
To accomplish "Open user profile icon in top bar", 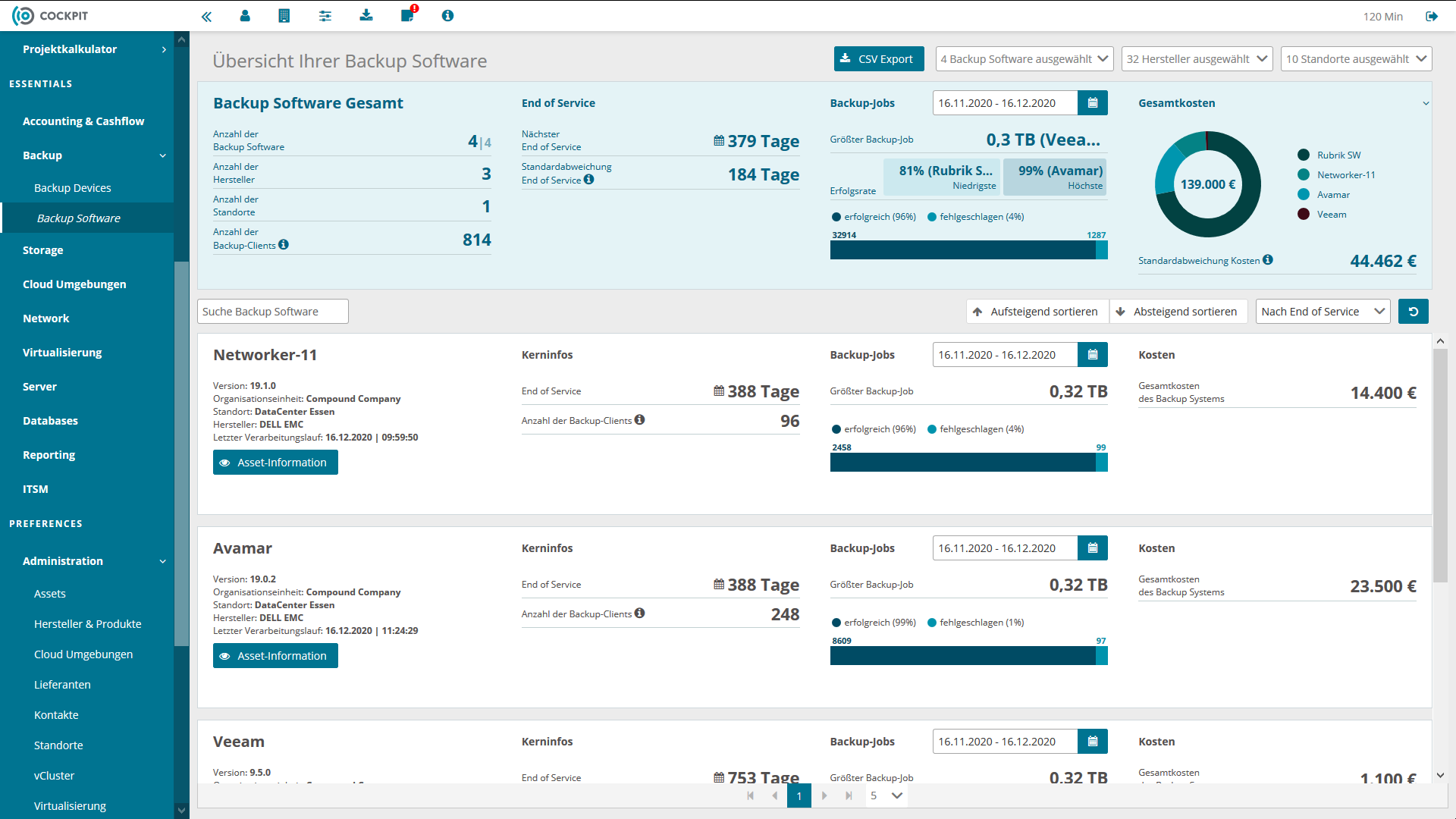I will pyautogui.click(x=245, y=16).
